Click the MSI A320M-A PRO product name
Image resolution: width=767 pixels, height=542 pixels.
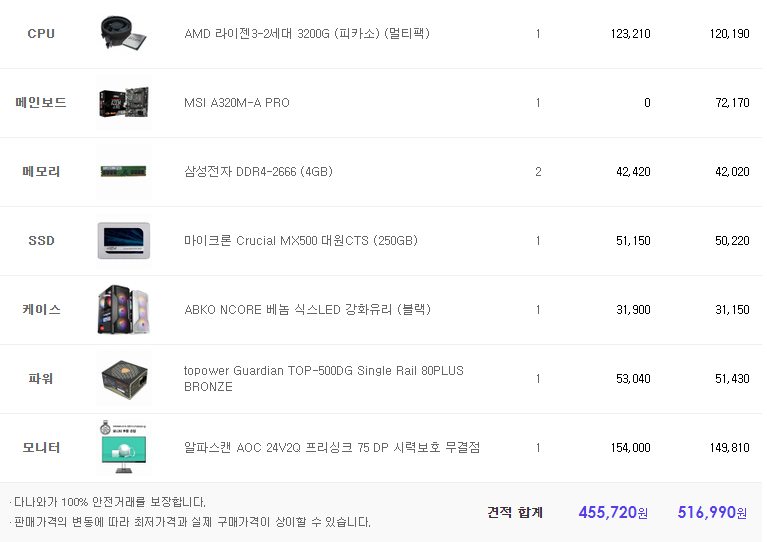click(237, 103)
